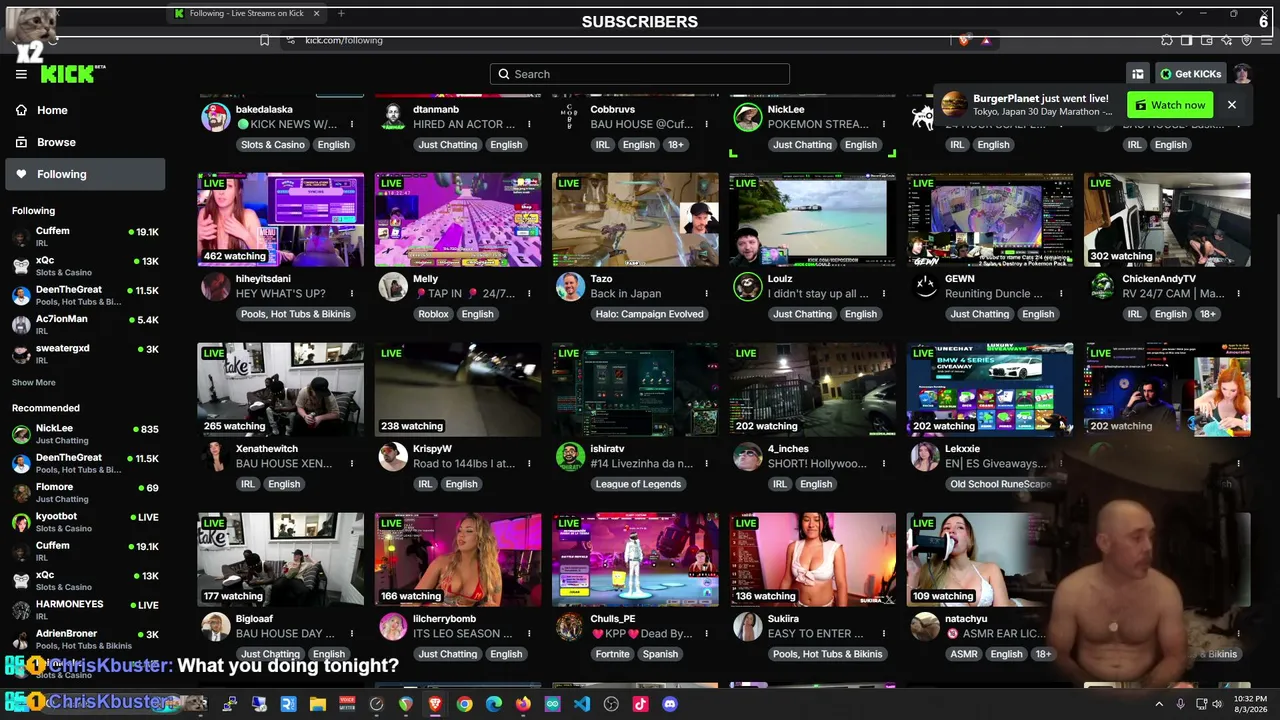Open the Brave Wallet icon

click(1206, 40)
